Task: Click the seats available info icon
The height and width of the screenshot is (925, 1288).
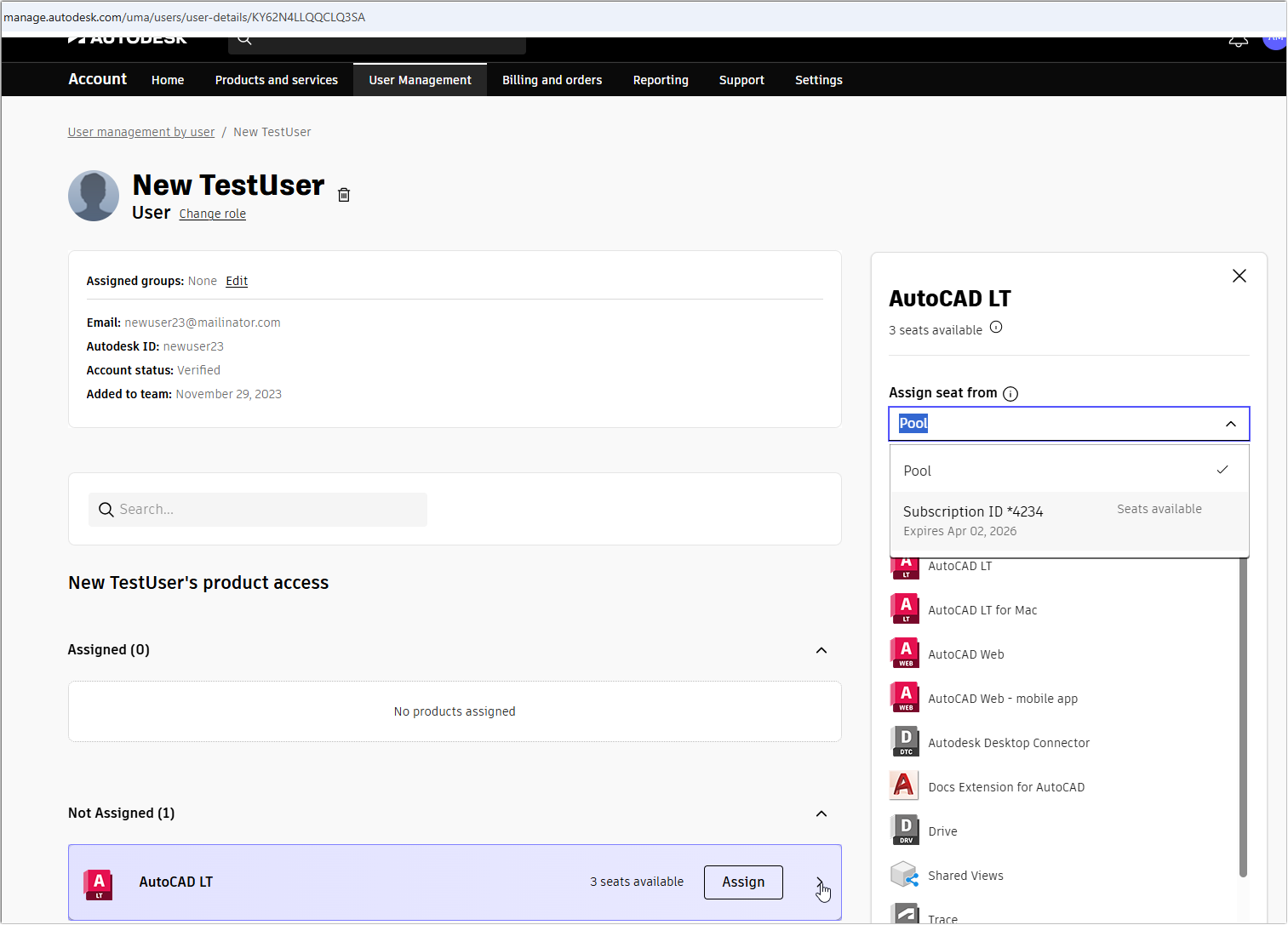Action: pyautogui.click(x=996, y=327)
